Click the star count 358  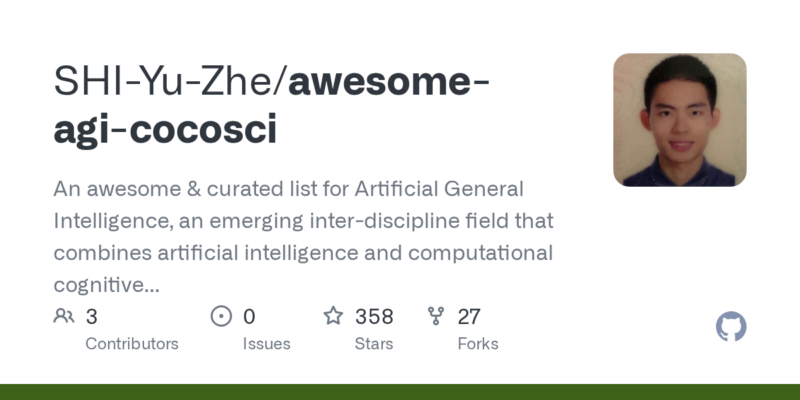click(374, 317)
